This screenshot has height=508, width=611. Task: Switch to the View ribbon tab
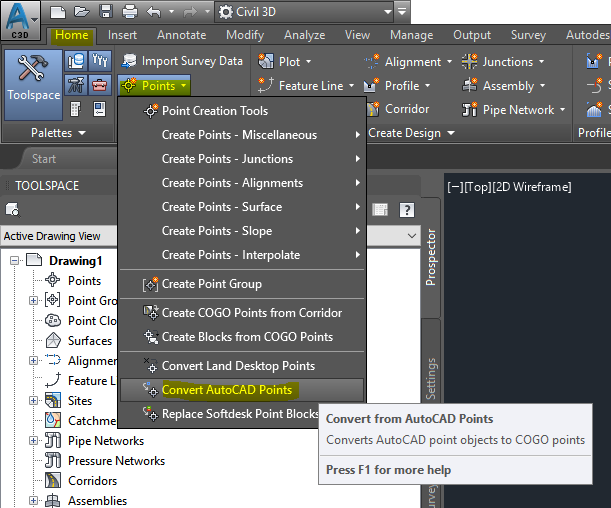(357, 35)
